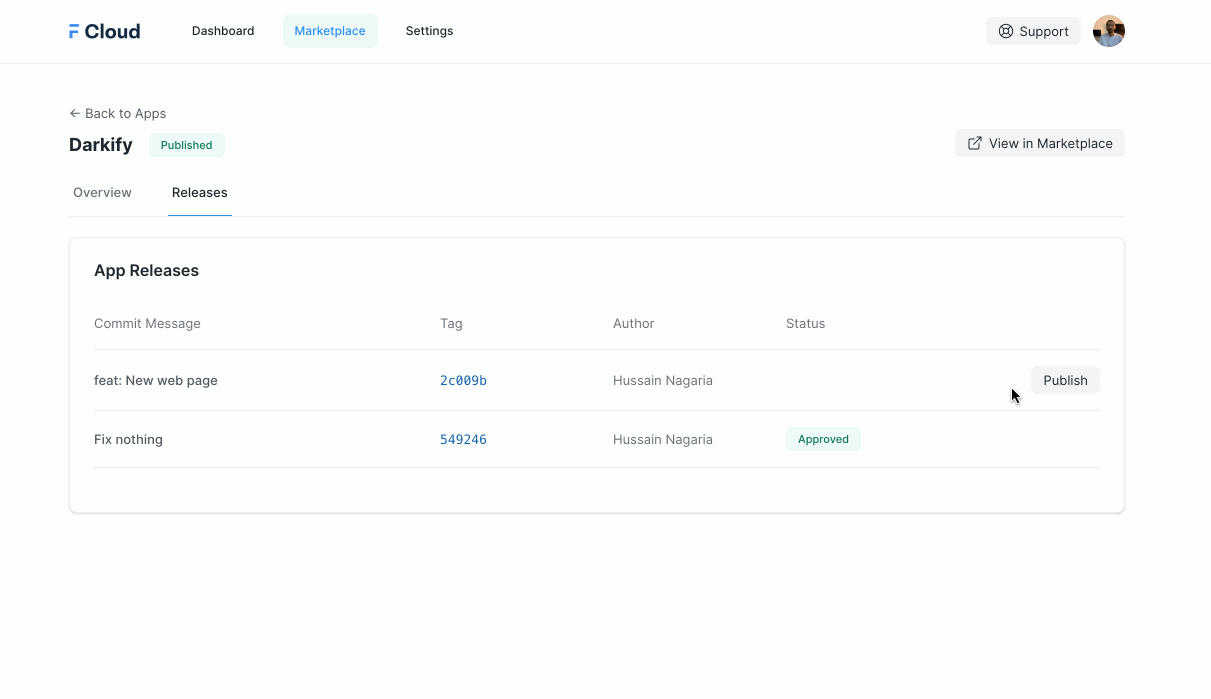
Task: Open the Dashboard menu item
Action: 223,31
